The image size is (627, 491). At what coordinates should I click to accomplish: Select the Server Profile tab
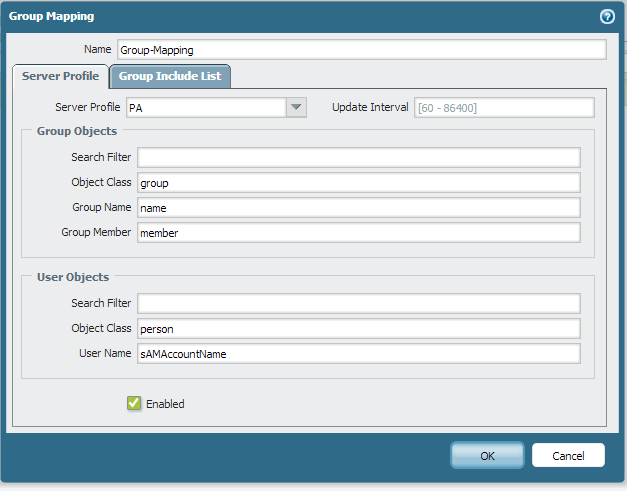click(61, 76)
